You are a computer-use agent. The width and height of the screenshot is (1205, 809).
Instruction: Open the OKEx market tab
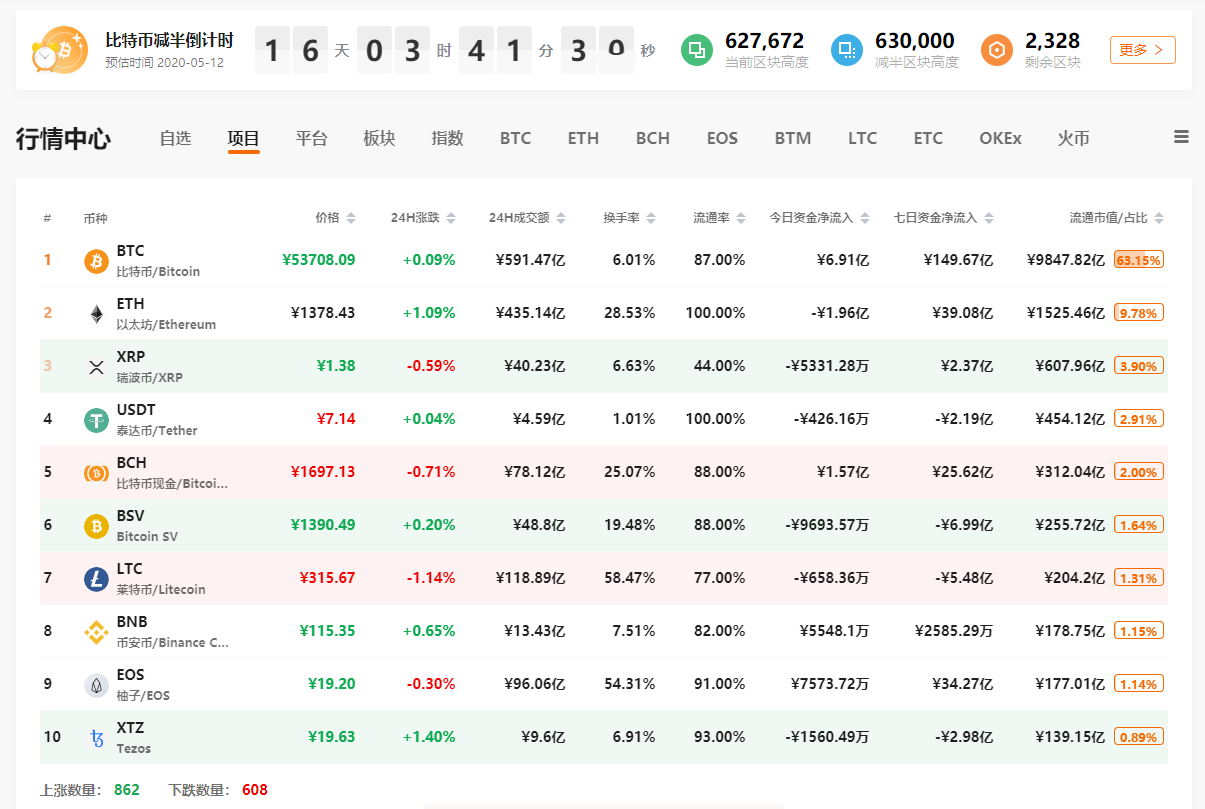click(x=1000, y=138)
